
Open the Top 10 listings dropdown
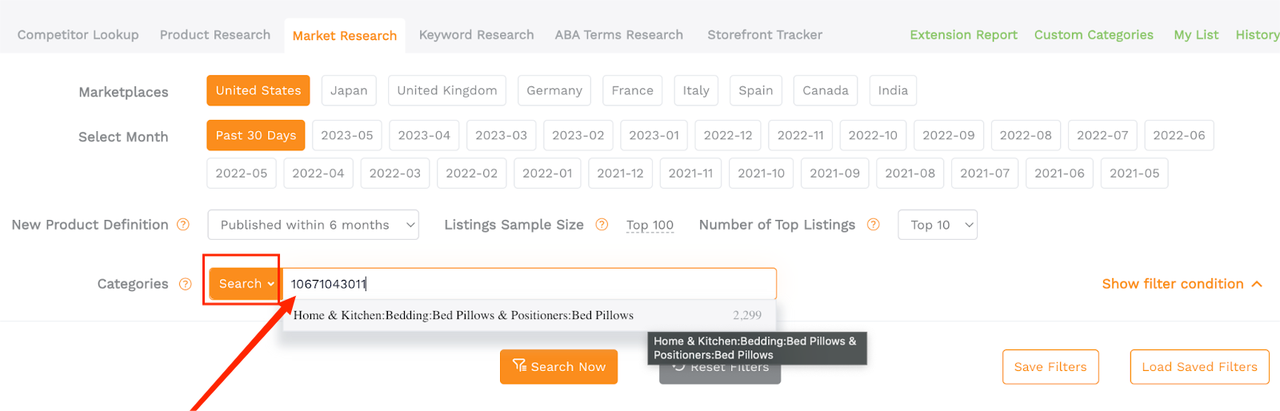938,225
